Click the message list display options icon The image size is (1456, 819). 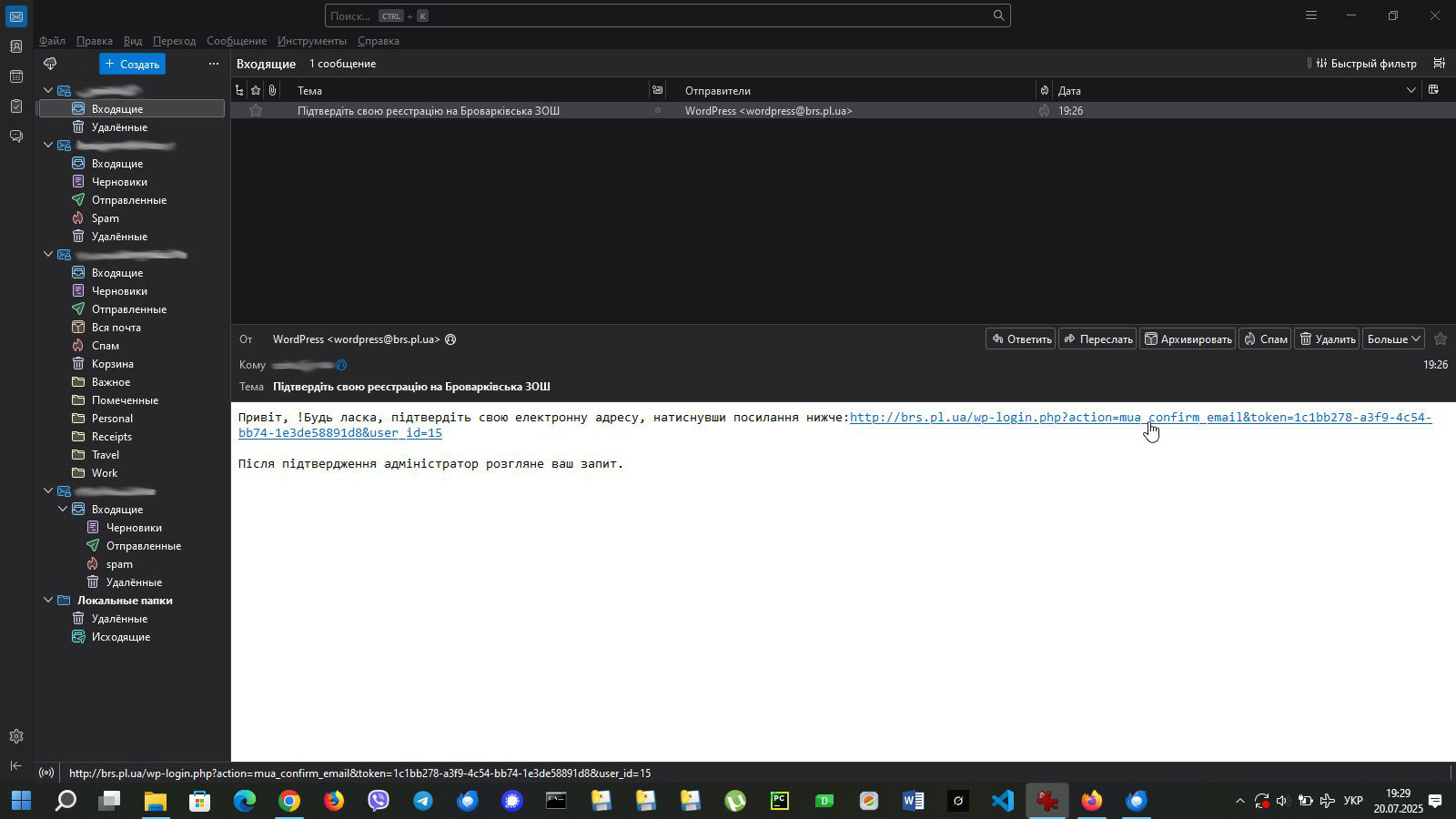tap(1439, 64)
